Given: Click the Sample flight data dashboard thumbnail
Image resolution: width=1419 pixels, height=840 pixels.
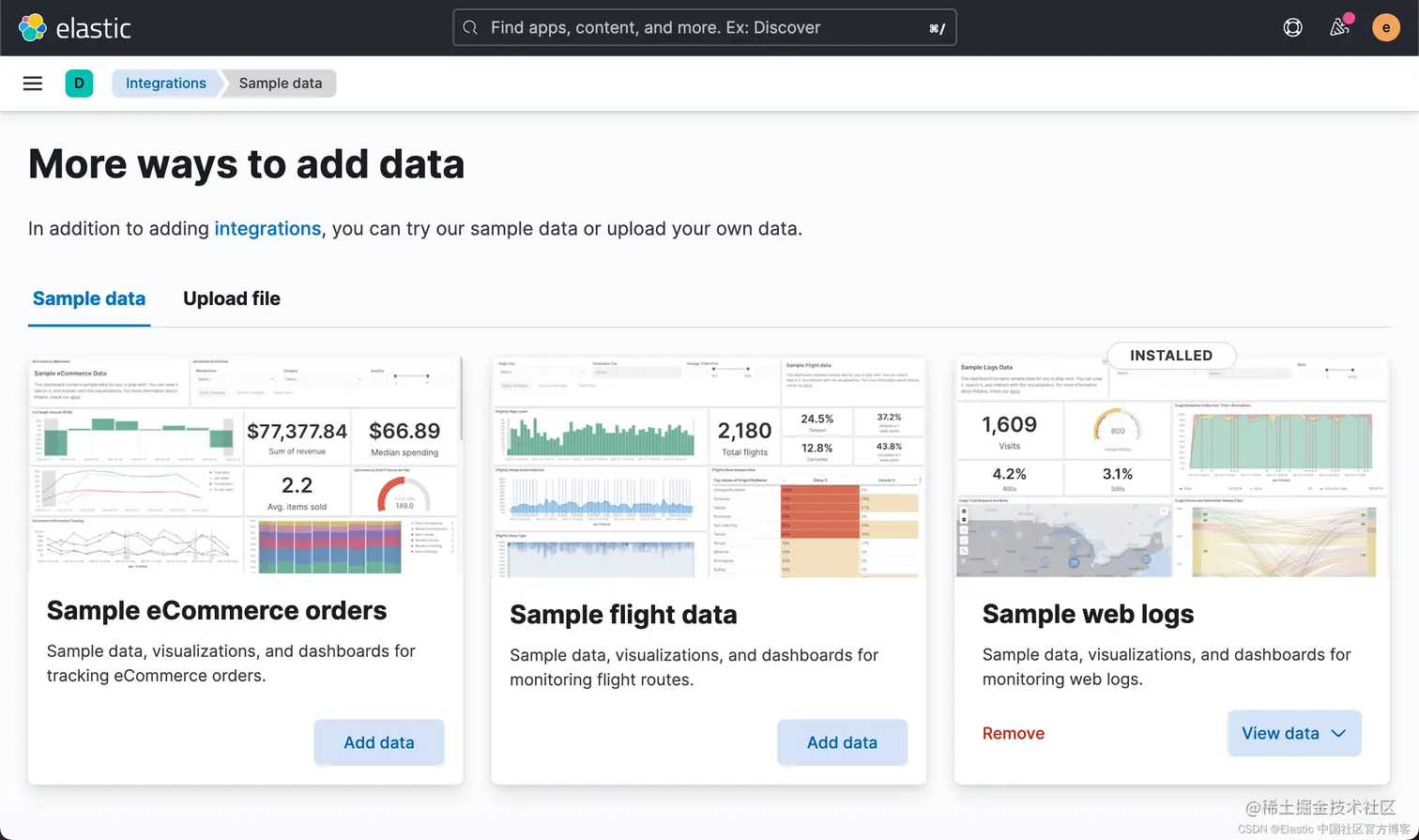Looking at the screenshot, I should [709, 467].
